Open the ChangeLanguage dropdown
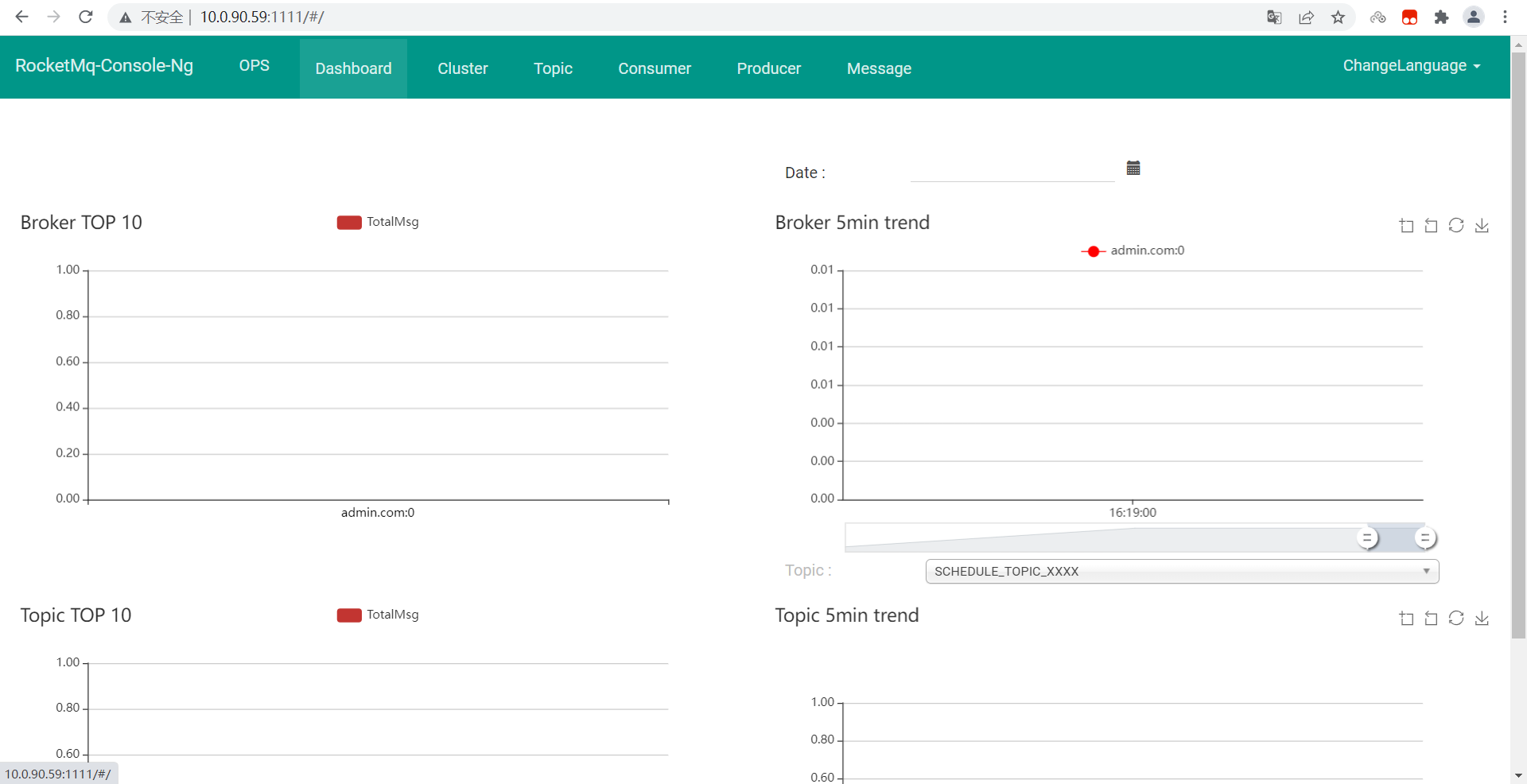This screenshot has width=1527, height=784. (1412, 66)
